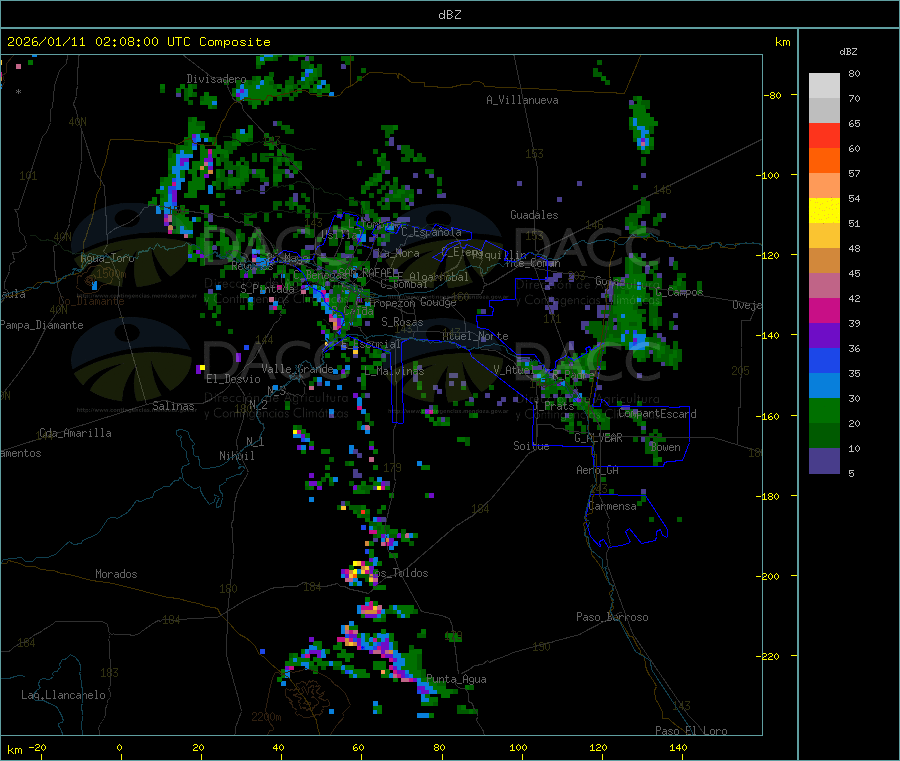Viewport: 900px width, 761px height.
Task: Click the Aero_GA map label
Action: tap(598, 470)
